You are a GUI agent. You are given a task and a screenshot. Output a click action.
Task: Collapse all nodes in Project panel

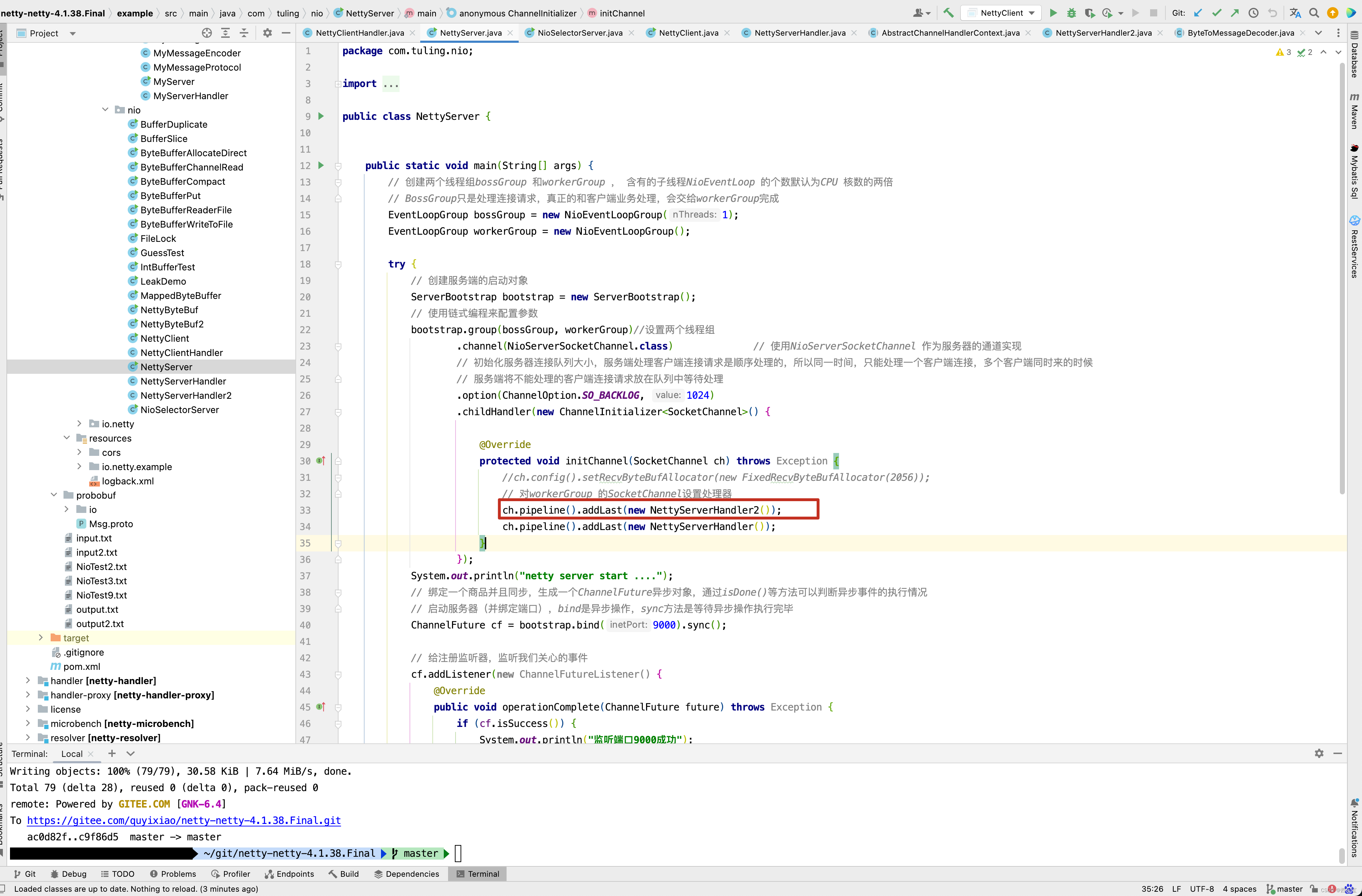coord(244,33)
